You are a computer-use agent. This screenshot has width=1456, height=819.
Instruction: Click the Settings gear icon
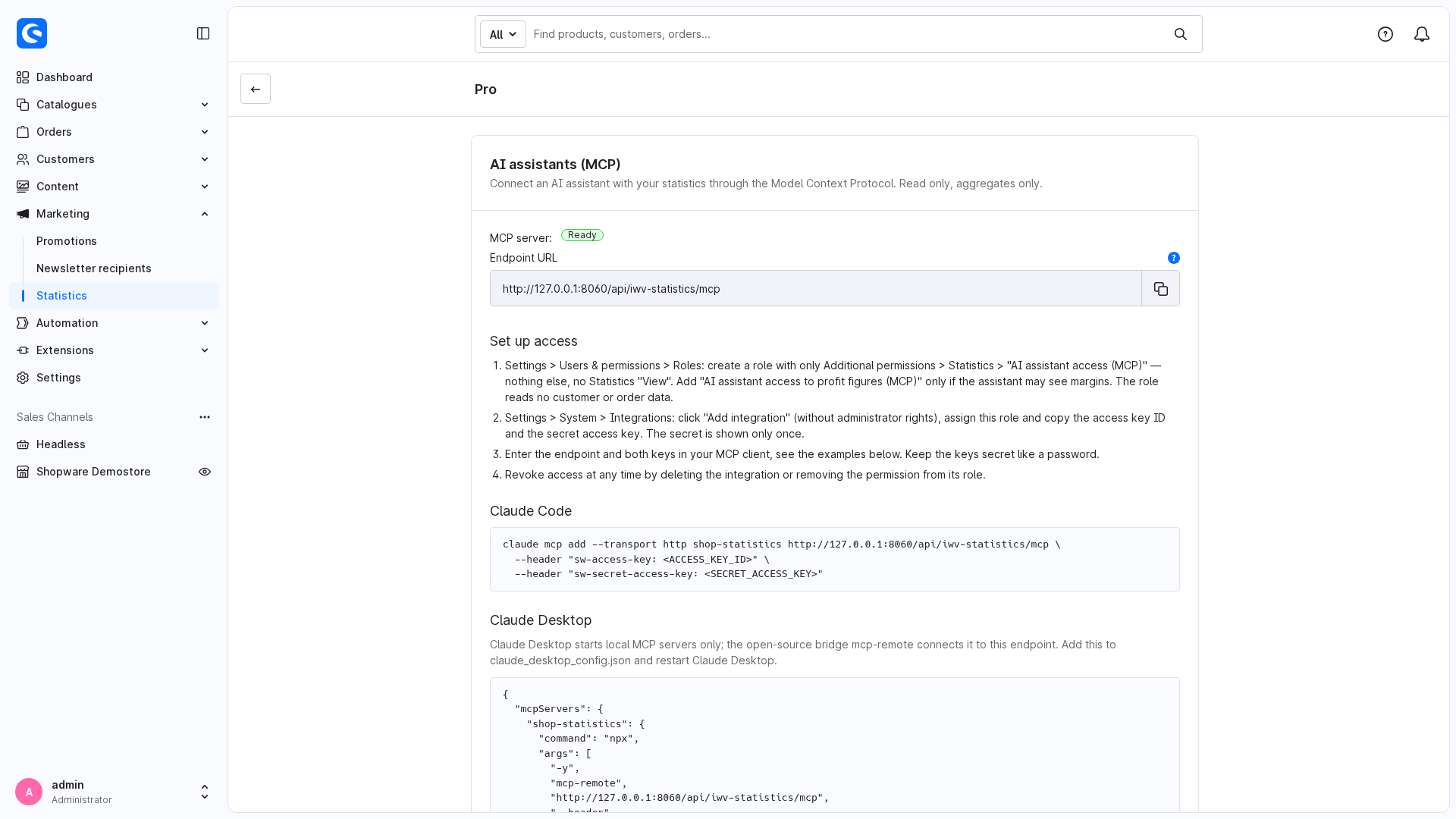[23, 378]
